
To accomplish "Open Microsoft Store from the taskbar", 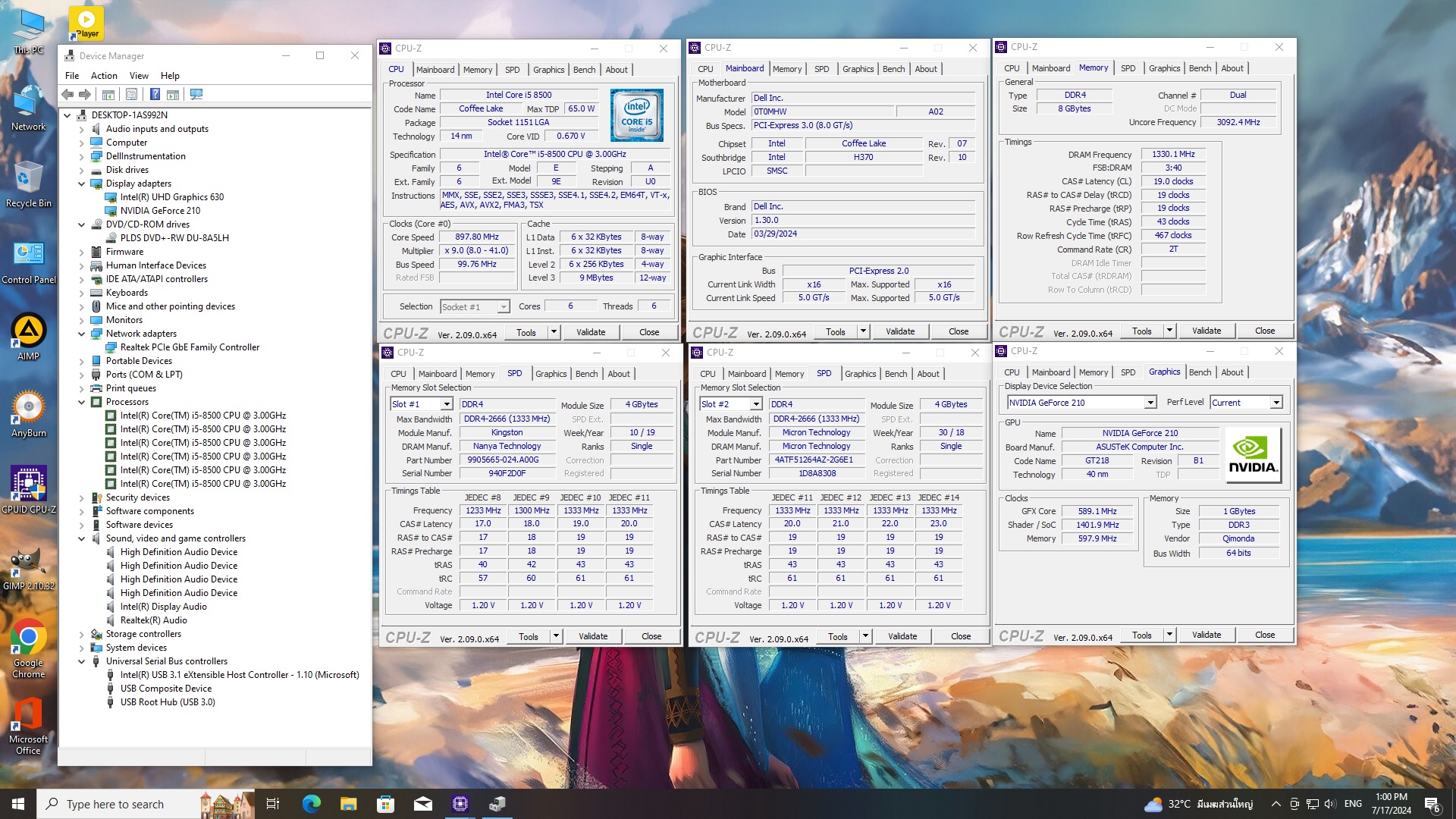I will coord(385,804).
